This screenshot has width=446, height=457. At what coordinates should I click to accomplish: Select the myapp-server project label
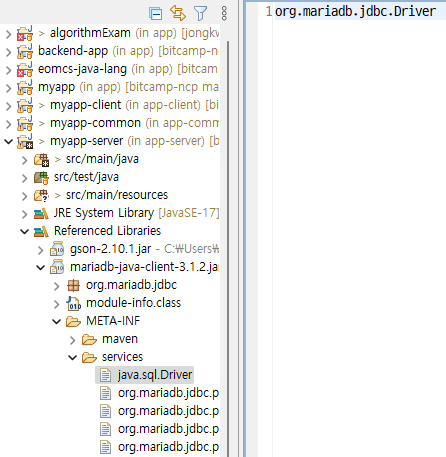(x=87, y=141)
